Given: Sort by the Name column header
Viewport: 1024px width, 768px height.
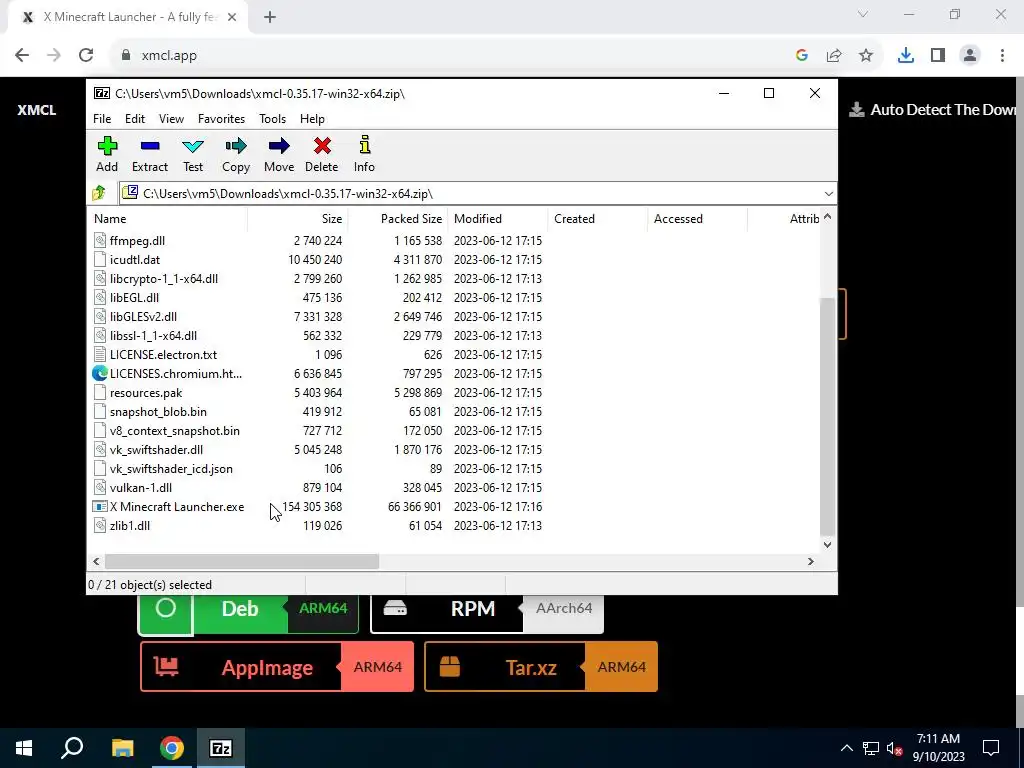Looking at the screenshot, I should tap(167, 219).
